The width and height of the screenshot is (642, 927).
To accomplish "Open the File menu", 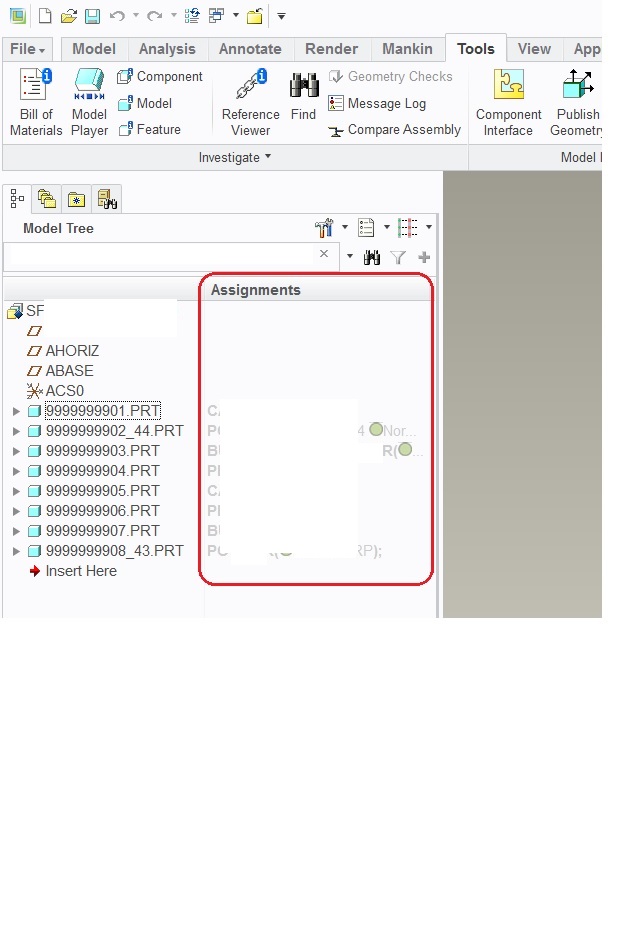I will click(x=27, y=49).
